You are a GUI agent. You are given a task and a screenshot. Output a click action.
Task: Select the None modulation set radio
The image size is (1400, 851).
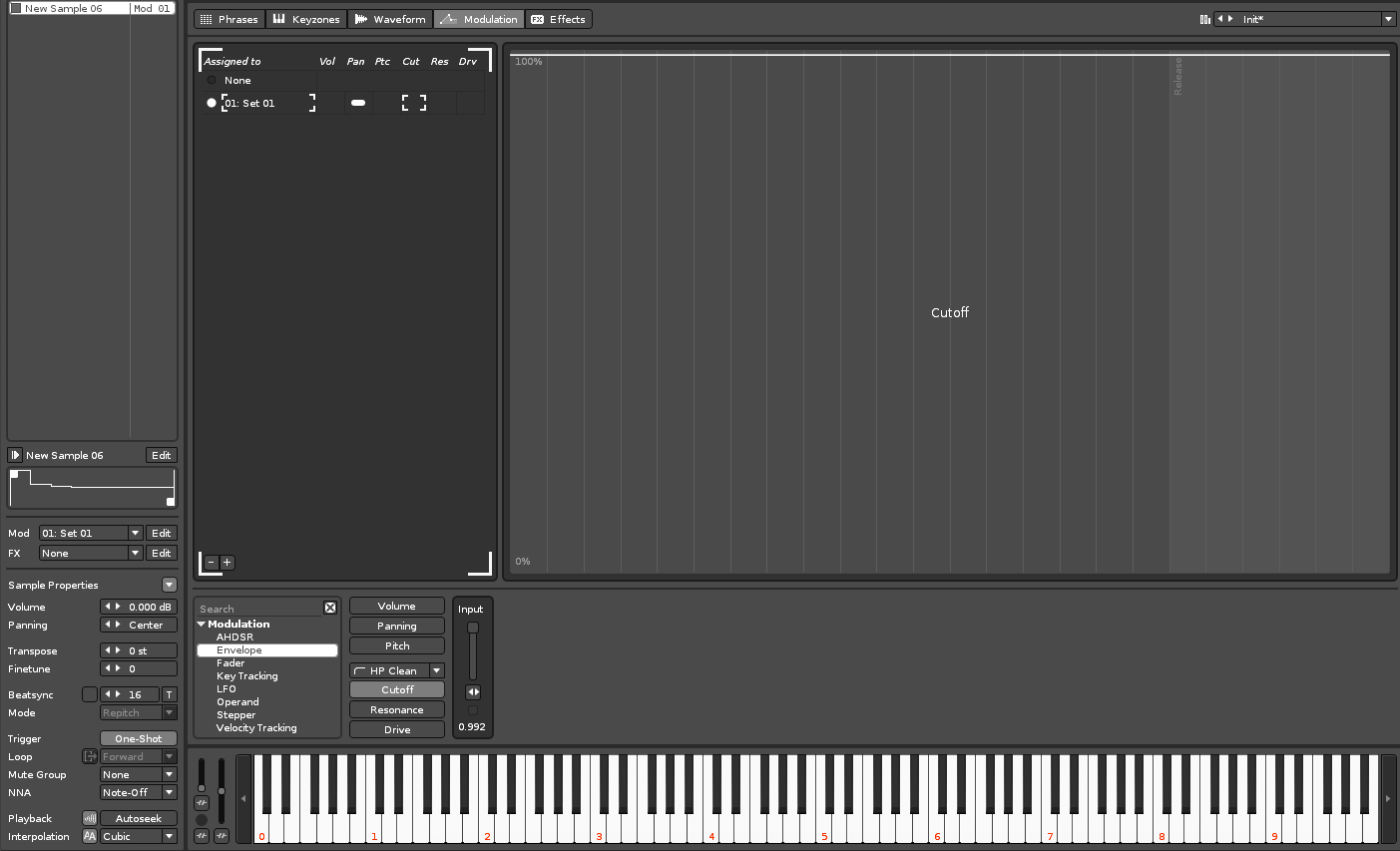coord(212,80)
